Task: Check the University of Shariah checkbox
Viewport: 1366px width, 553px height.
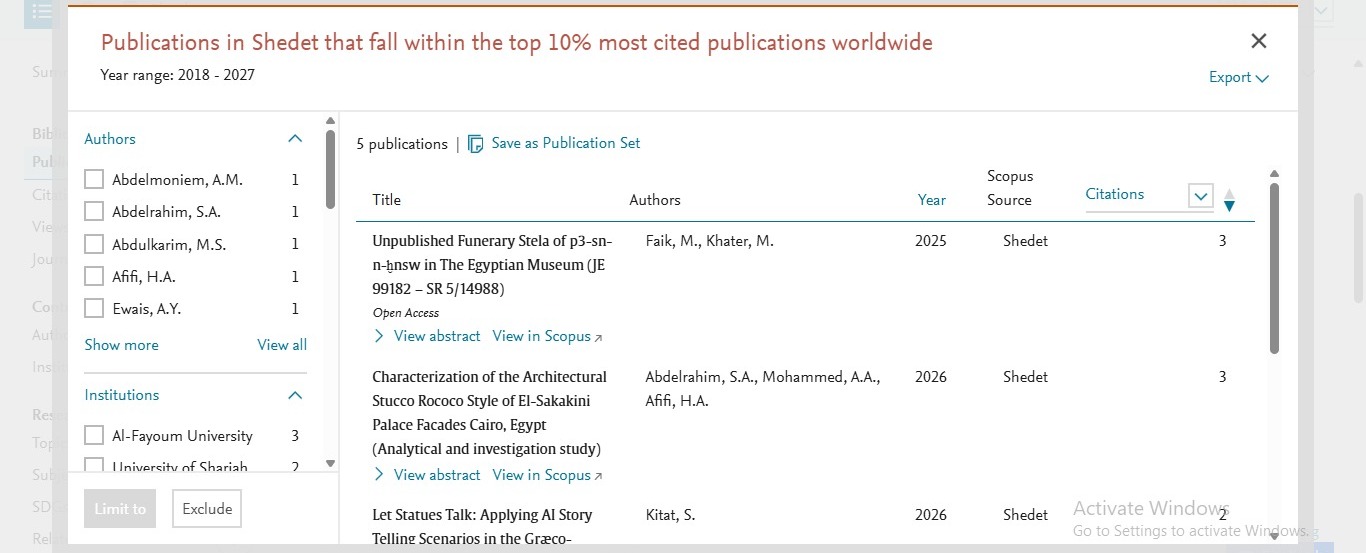Action: 94,465
